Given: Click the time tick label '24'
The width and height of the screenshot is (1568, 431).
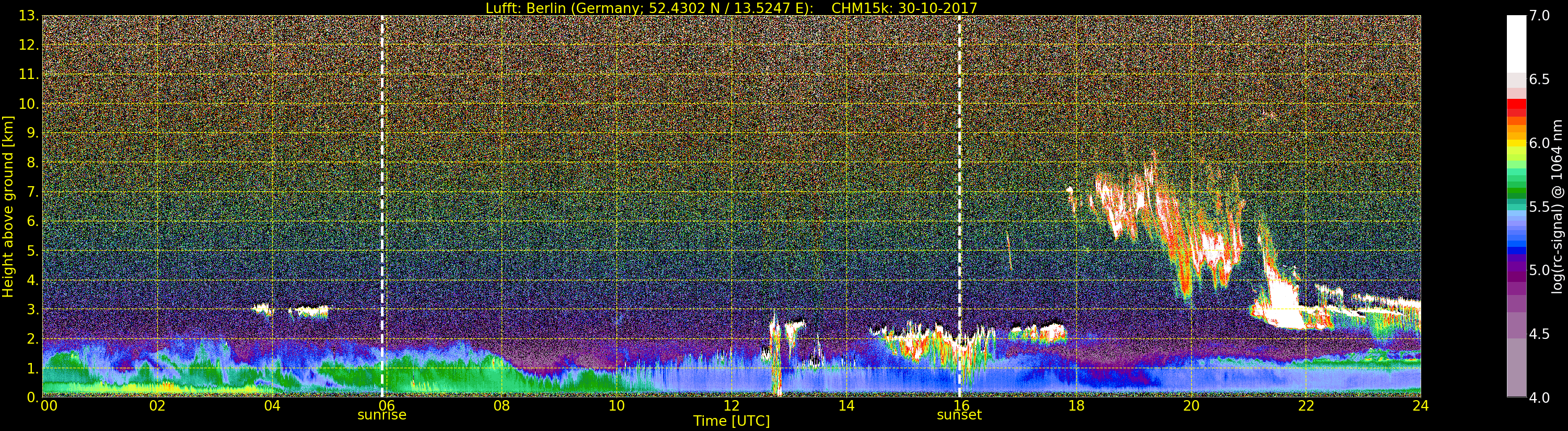Looking at the screenshot, I should [x=1421, y=405].
